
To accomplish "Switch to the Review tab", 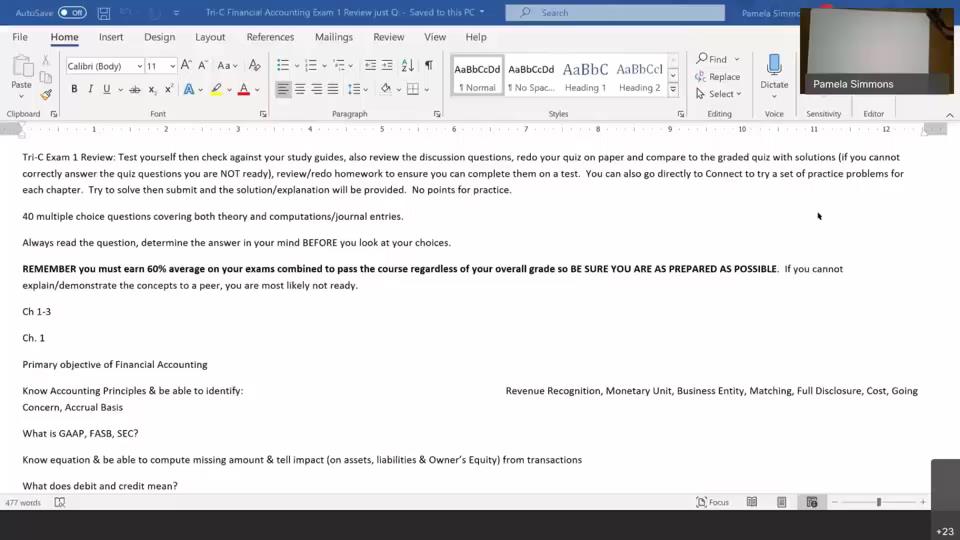I will 389,37.
